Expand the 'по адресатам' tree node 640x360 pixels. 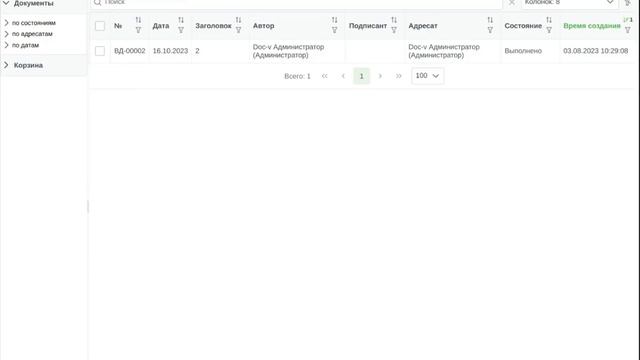(6, 34)
